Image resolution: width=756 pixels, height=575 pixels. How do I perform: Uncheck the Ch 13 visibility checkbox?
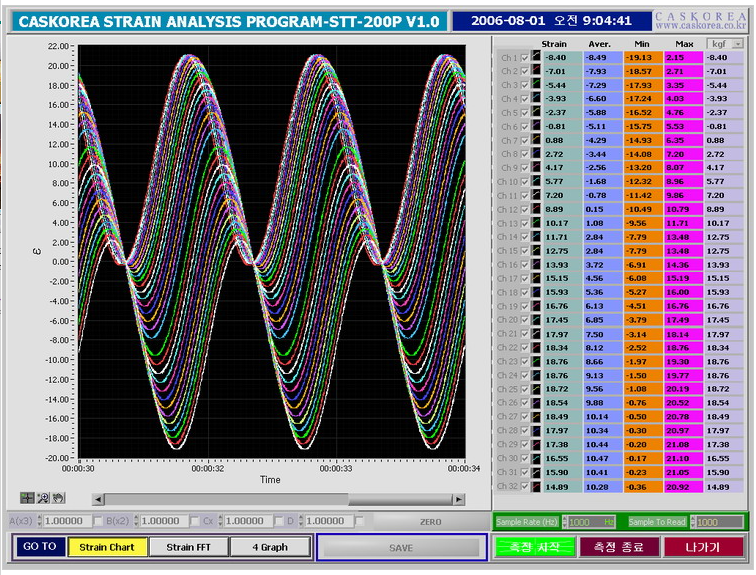[525, 224]
